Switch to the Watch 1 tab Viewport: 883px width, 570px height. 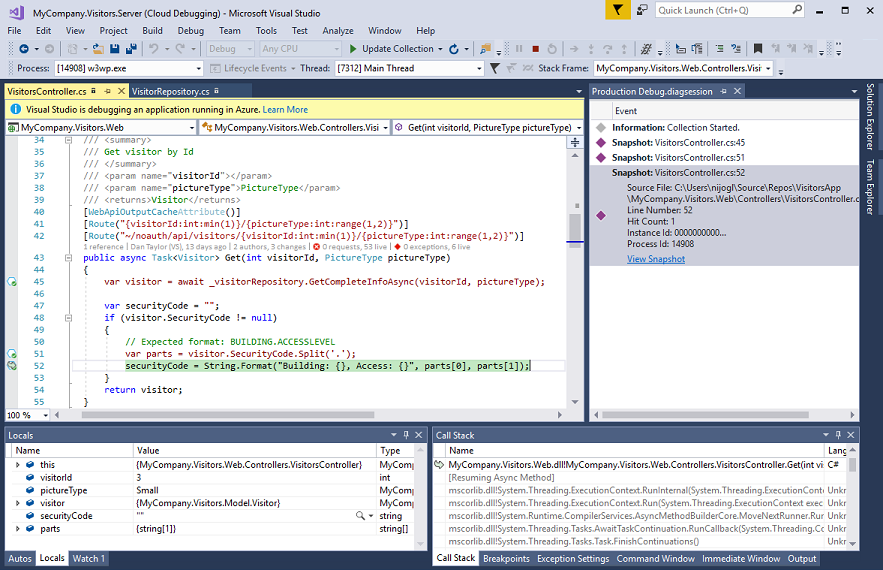coord(88,558)
